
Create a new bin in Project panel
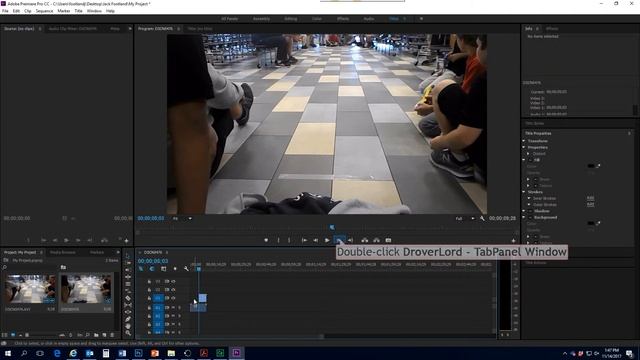(96, 335)
